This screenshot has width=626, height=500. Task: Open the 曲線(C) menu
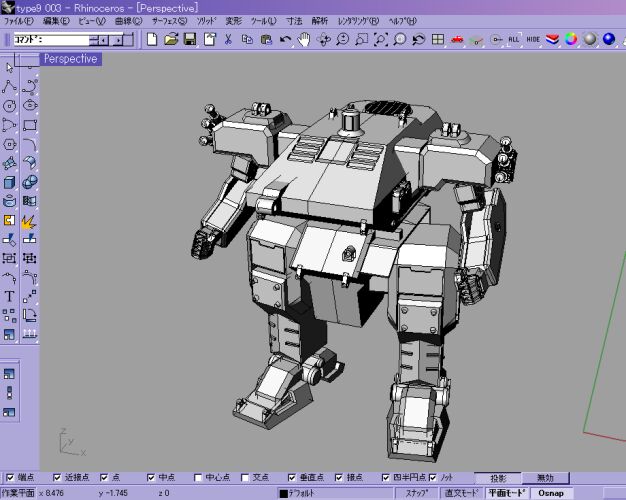(x=129, y=21)
